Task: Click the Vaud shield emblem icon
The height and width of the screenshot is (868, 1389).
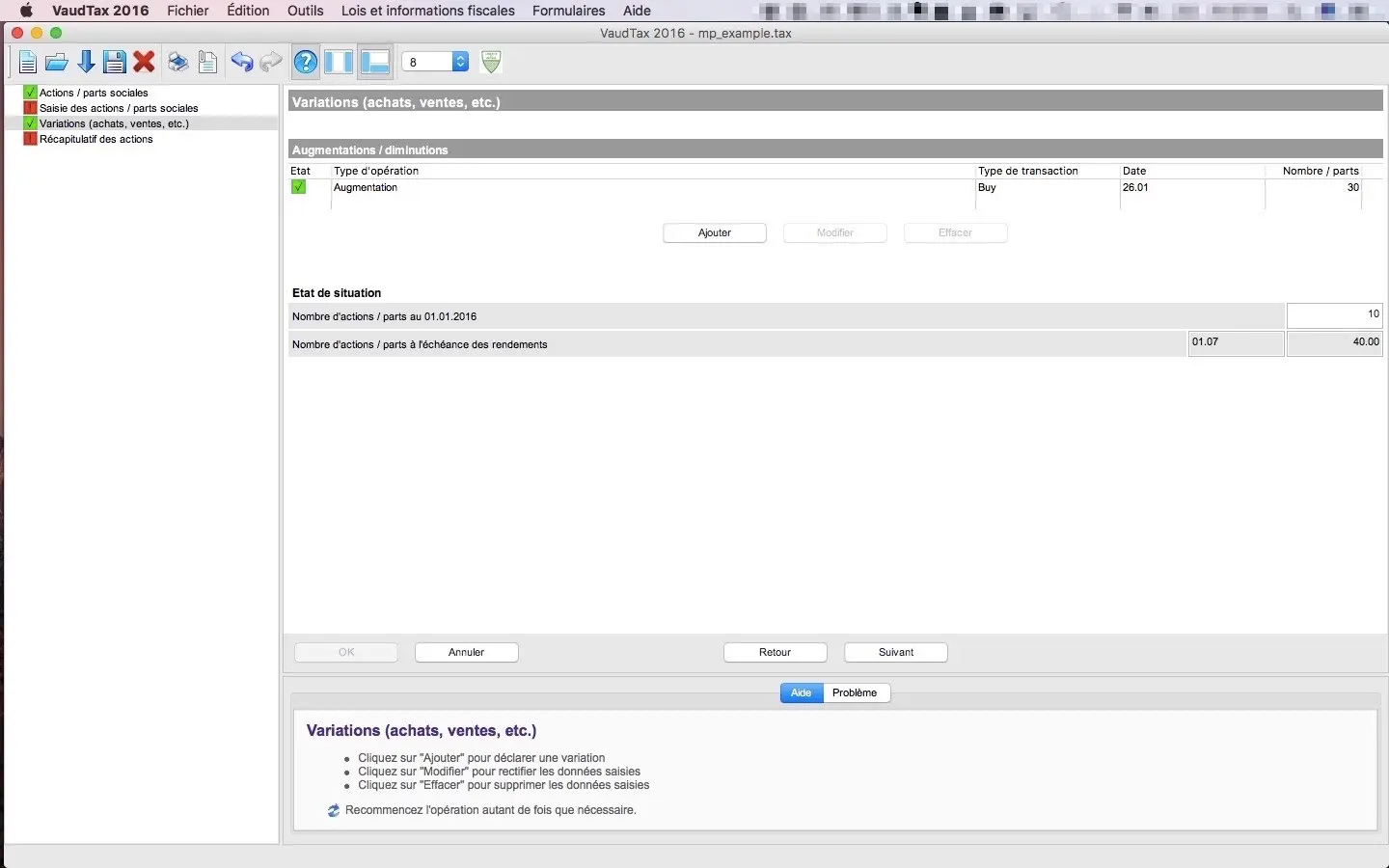Action: [491, 63]
